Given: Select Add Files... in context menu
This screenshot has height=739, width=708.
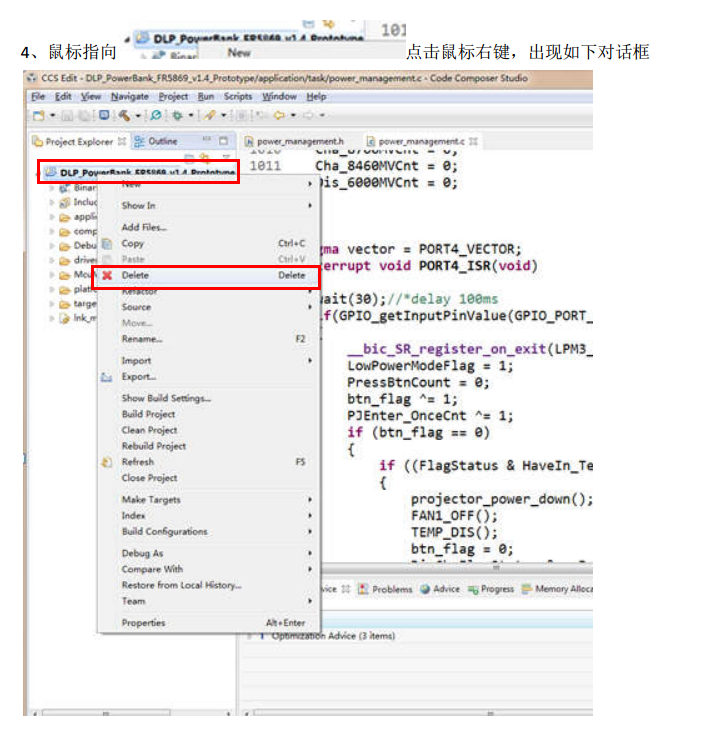Looking at the screenshot, I should 209,228.
